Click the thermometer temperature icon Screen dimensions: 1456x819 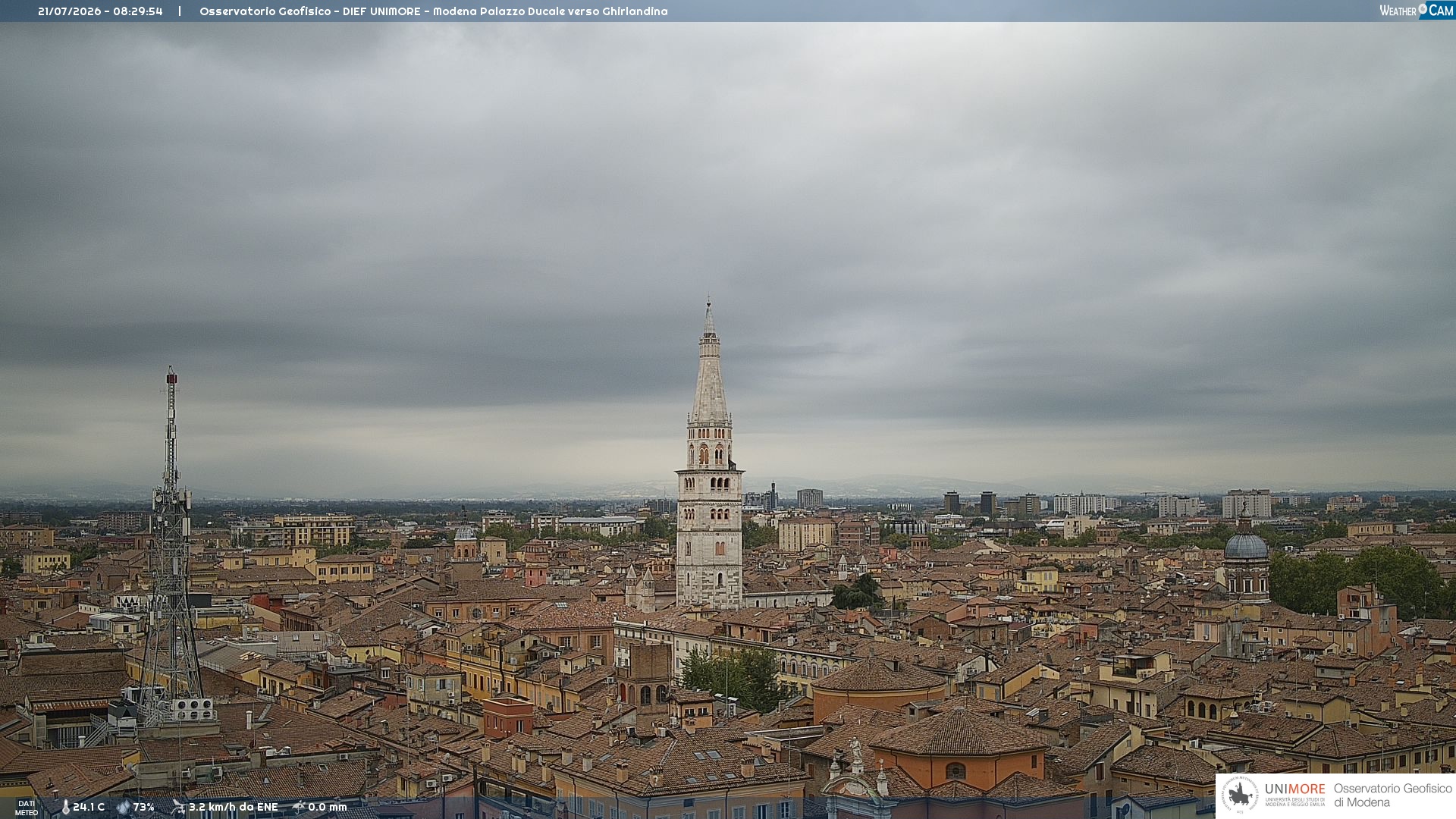point(65,807)
